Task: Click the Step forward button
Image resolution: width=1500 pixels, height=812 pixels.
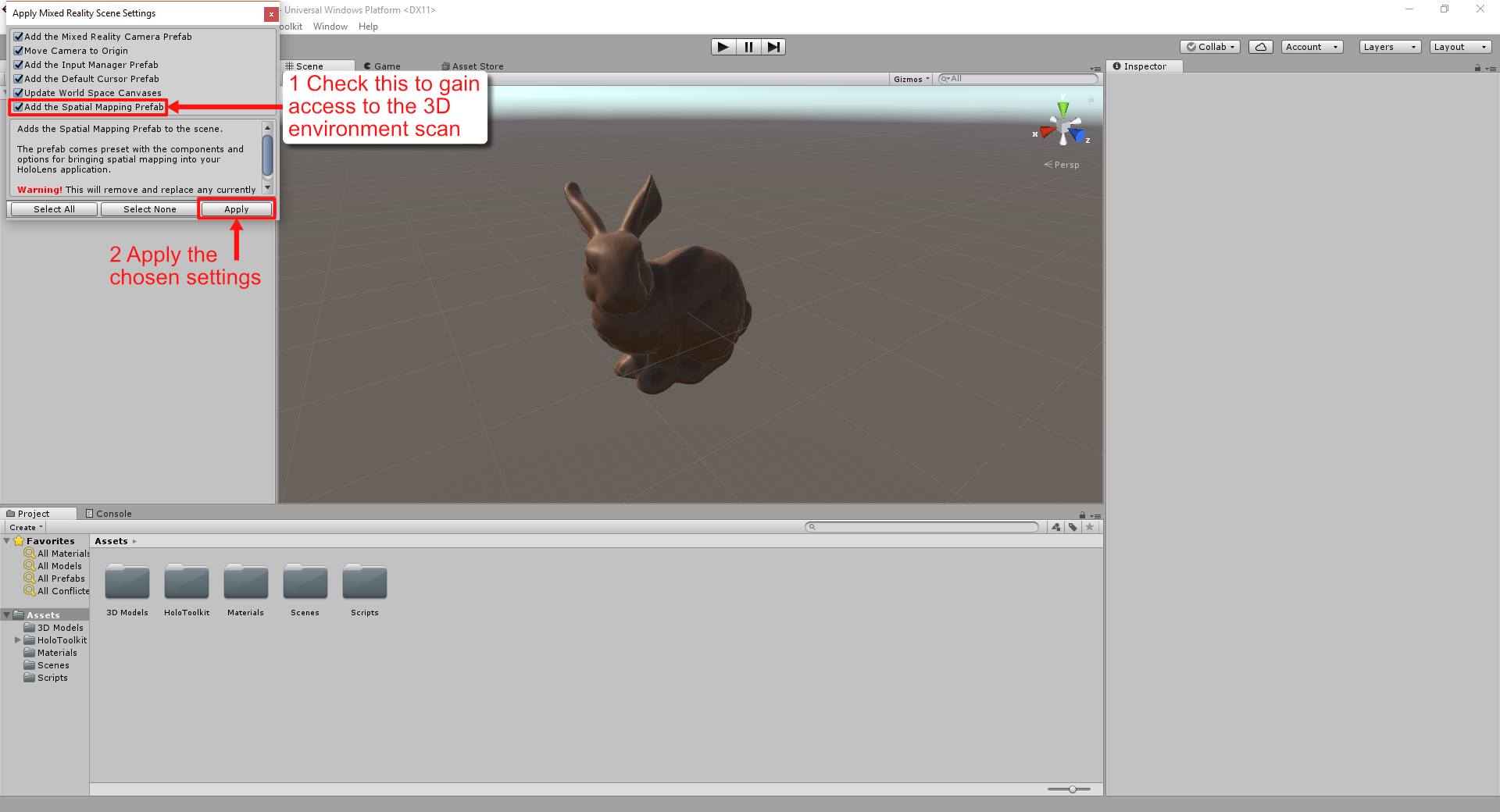Action: point(773,47)
